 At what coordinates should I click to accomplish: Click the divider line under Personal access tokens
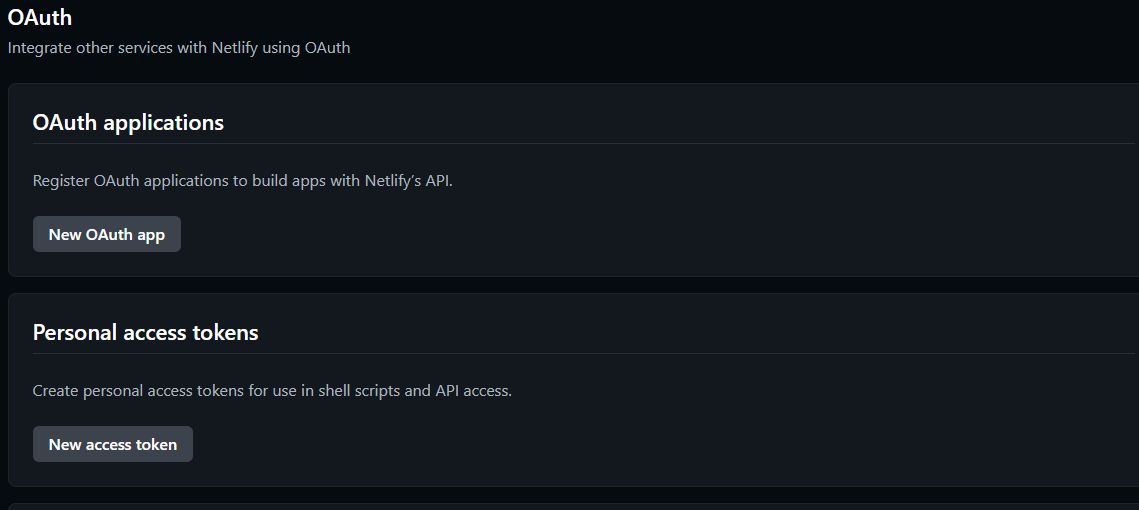[x=583, y=354]
